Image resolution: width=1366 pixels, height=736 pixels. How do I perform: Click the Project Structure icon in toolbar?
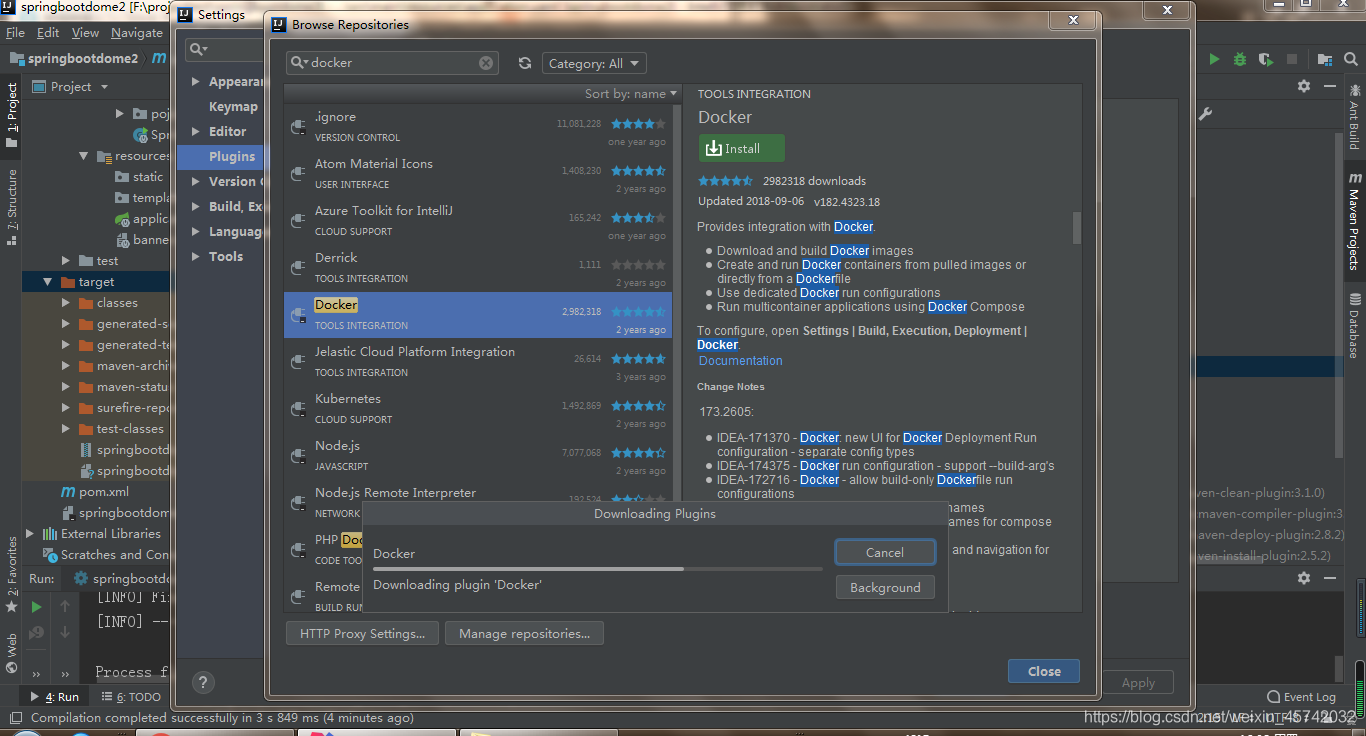(1325, 59)
